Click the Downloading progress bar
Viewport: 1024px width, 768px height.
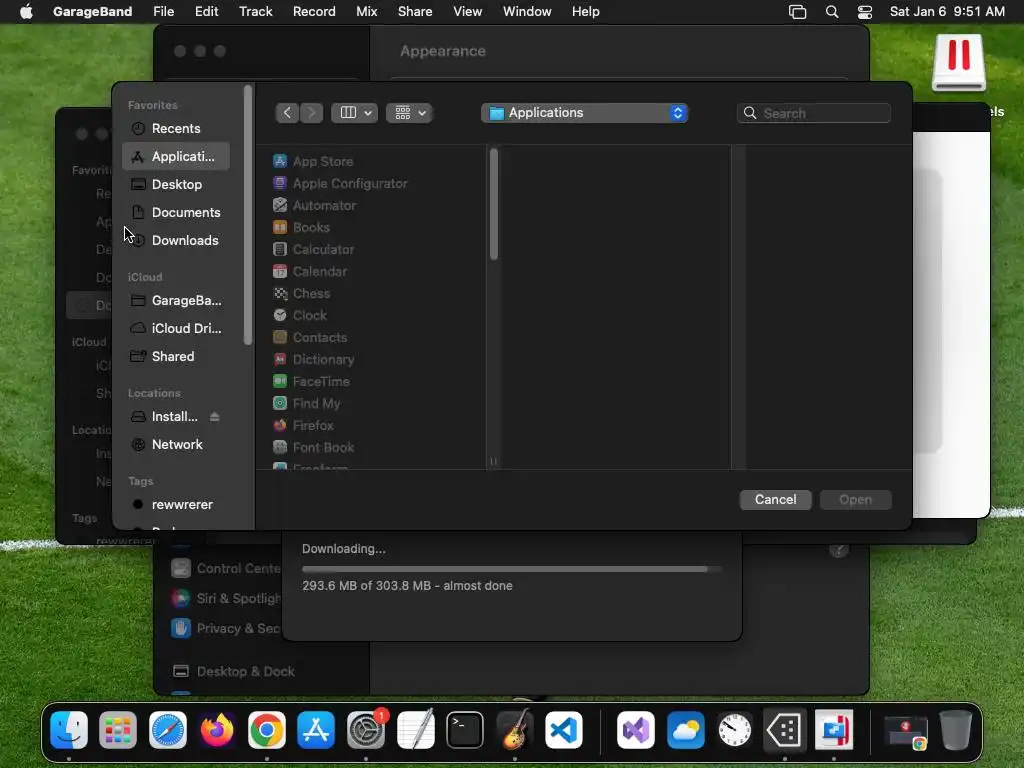[x=512, y=569]
